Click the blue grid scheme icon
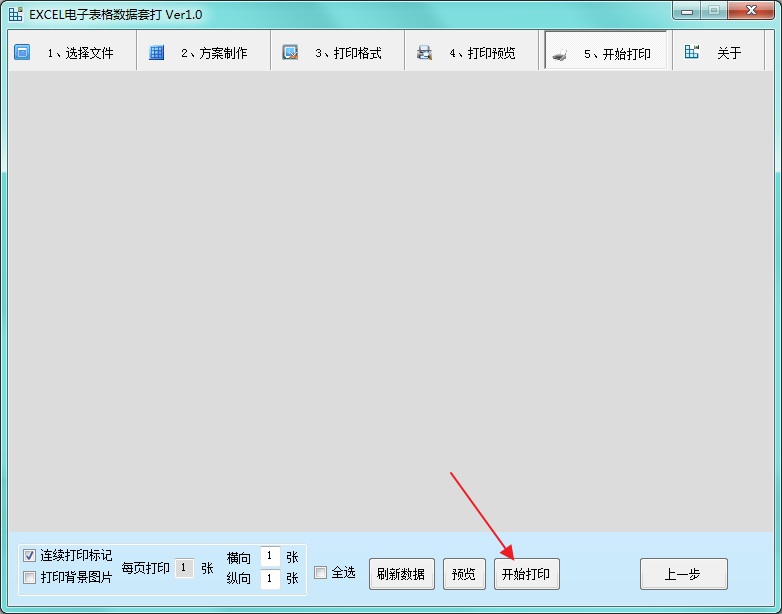This screenshot has width=782, height=614. pyautogui.click(x=156, y=52)
